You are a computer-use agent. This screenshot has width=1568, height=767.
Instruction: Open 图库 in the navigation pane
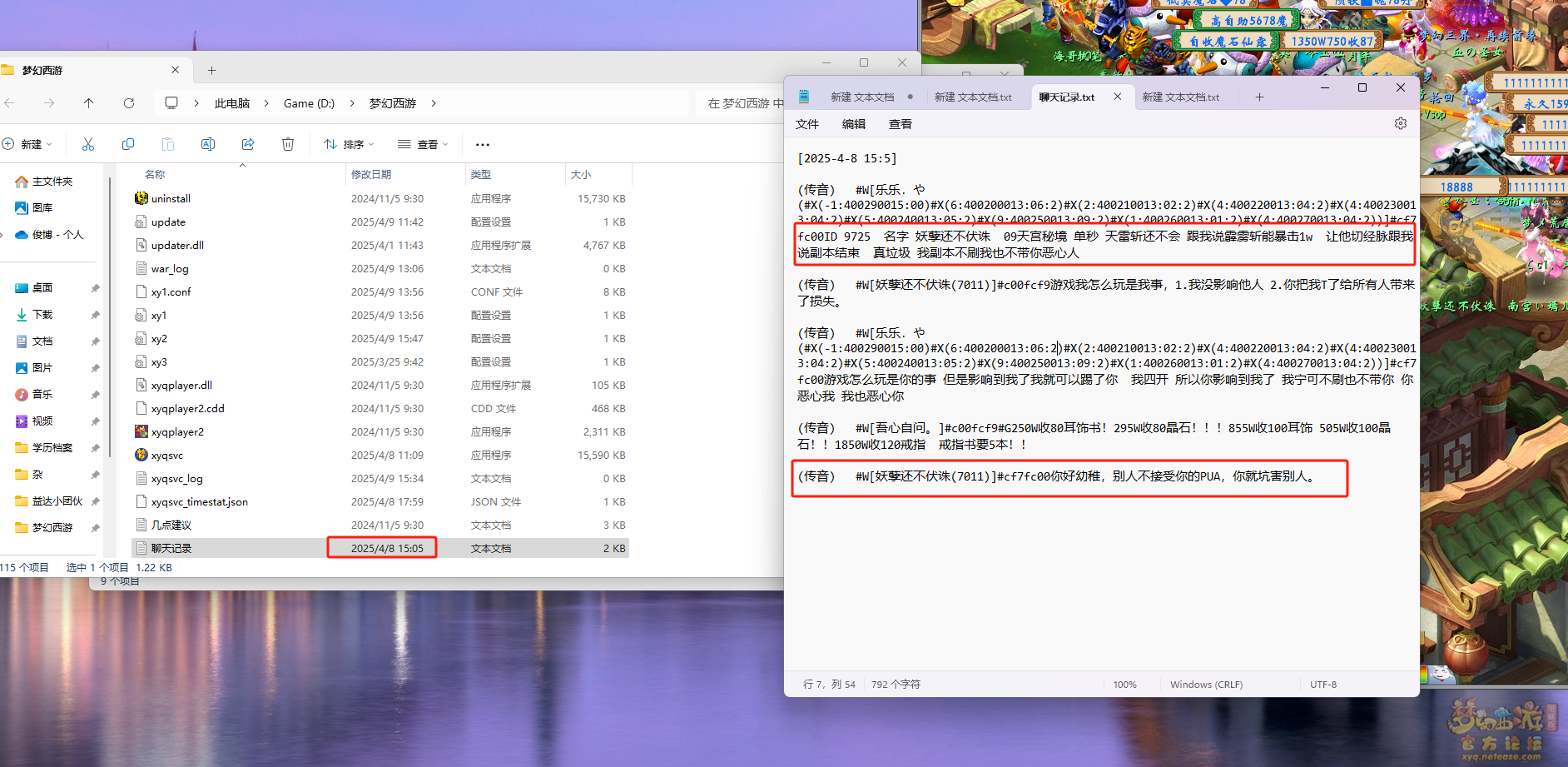34,208
